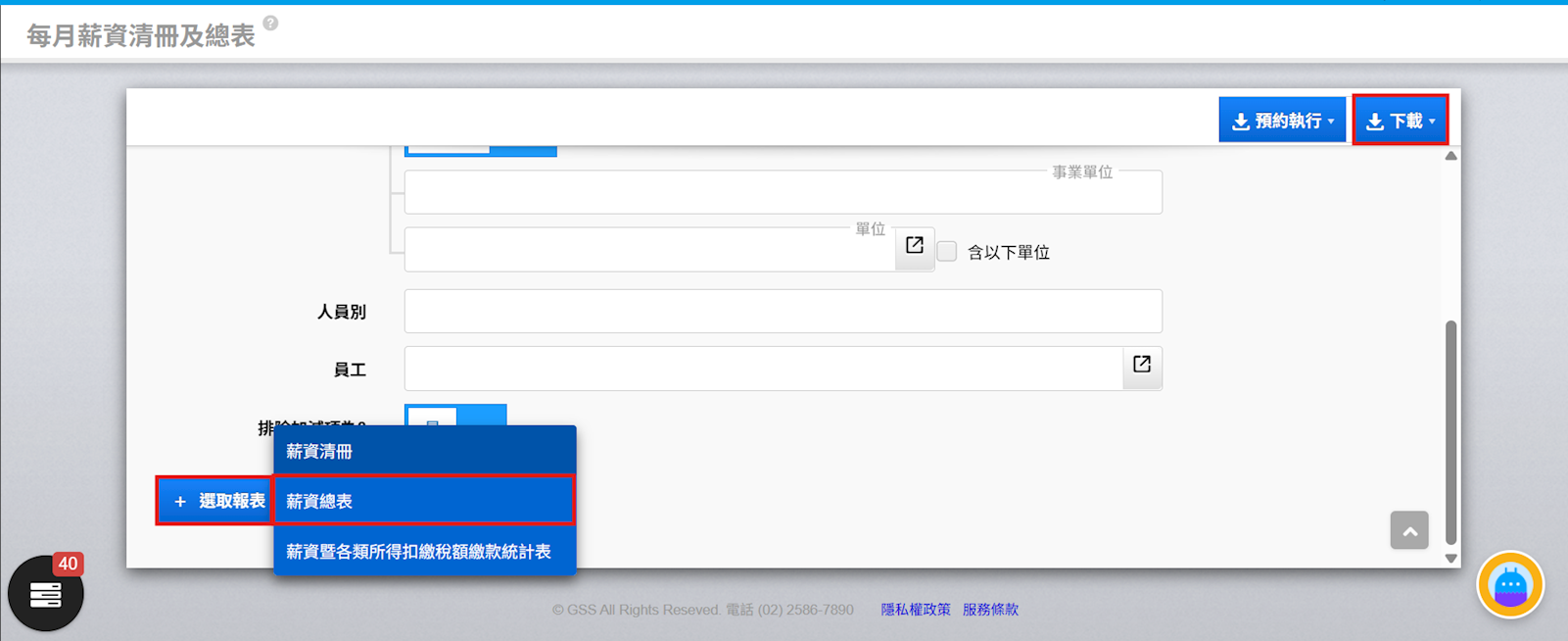The height and width of the screenshot is (641, 1568).
Task: Open the menu launcher with 40 badge
Action: [x=45, y=593]
